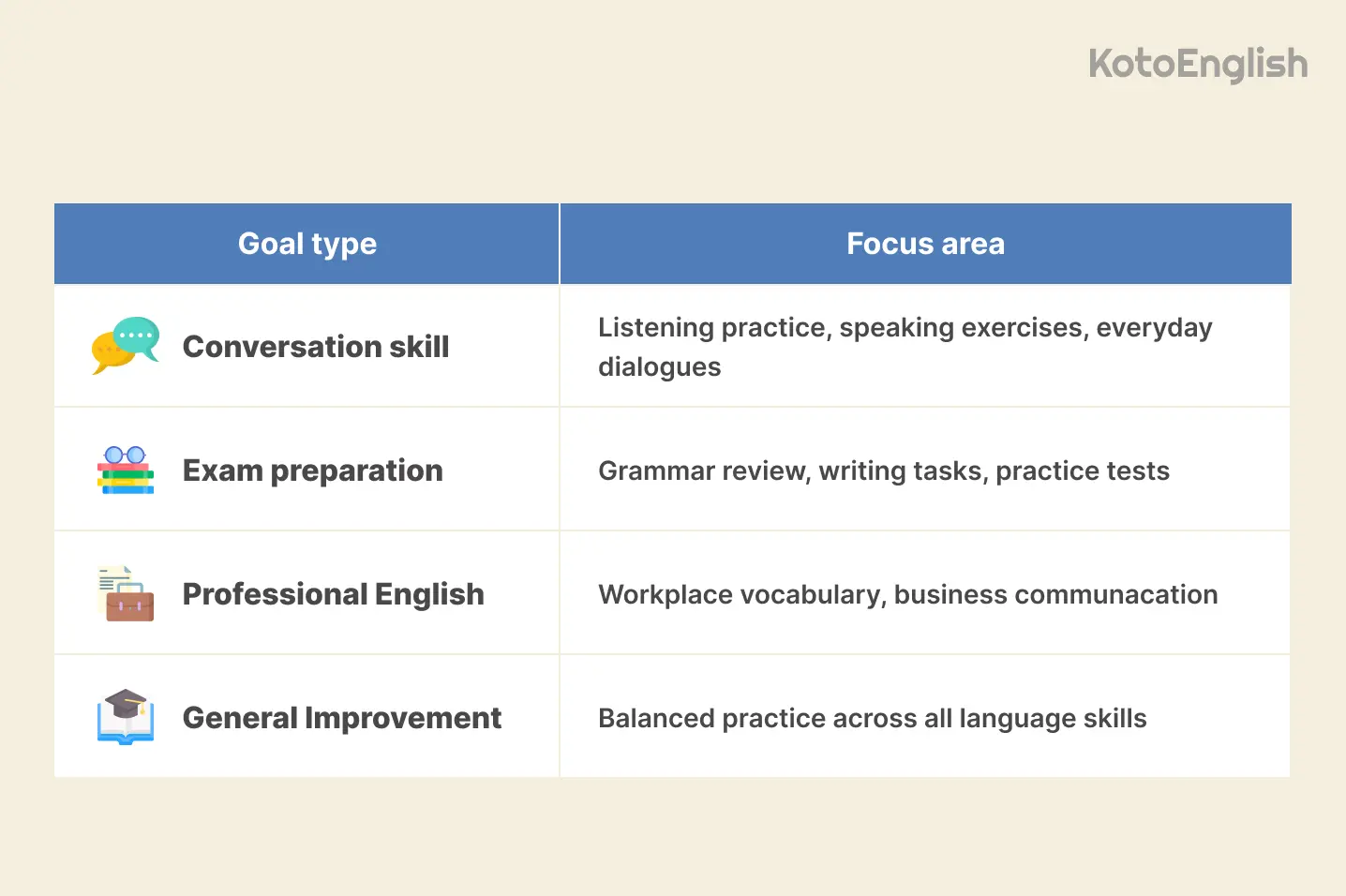Click the briefcase and document icon
Image resolution: width=1346 pixels, height=896 pixels.
(126, 593)
